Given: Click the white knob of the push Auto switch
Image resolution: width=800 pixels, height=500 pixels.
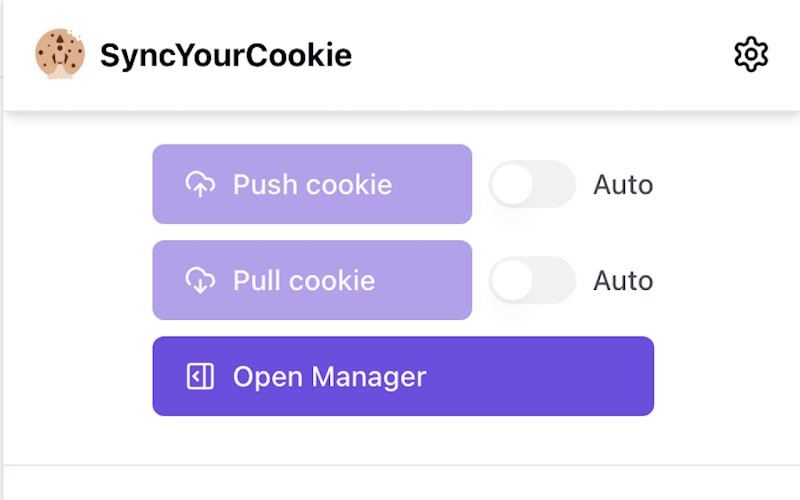Looking at the screenshot, I should [512, 185].
